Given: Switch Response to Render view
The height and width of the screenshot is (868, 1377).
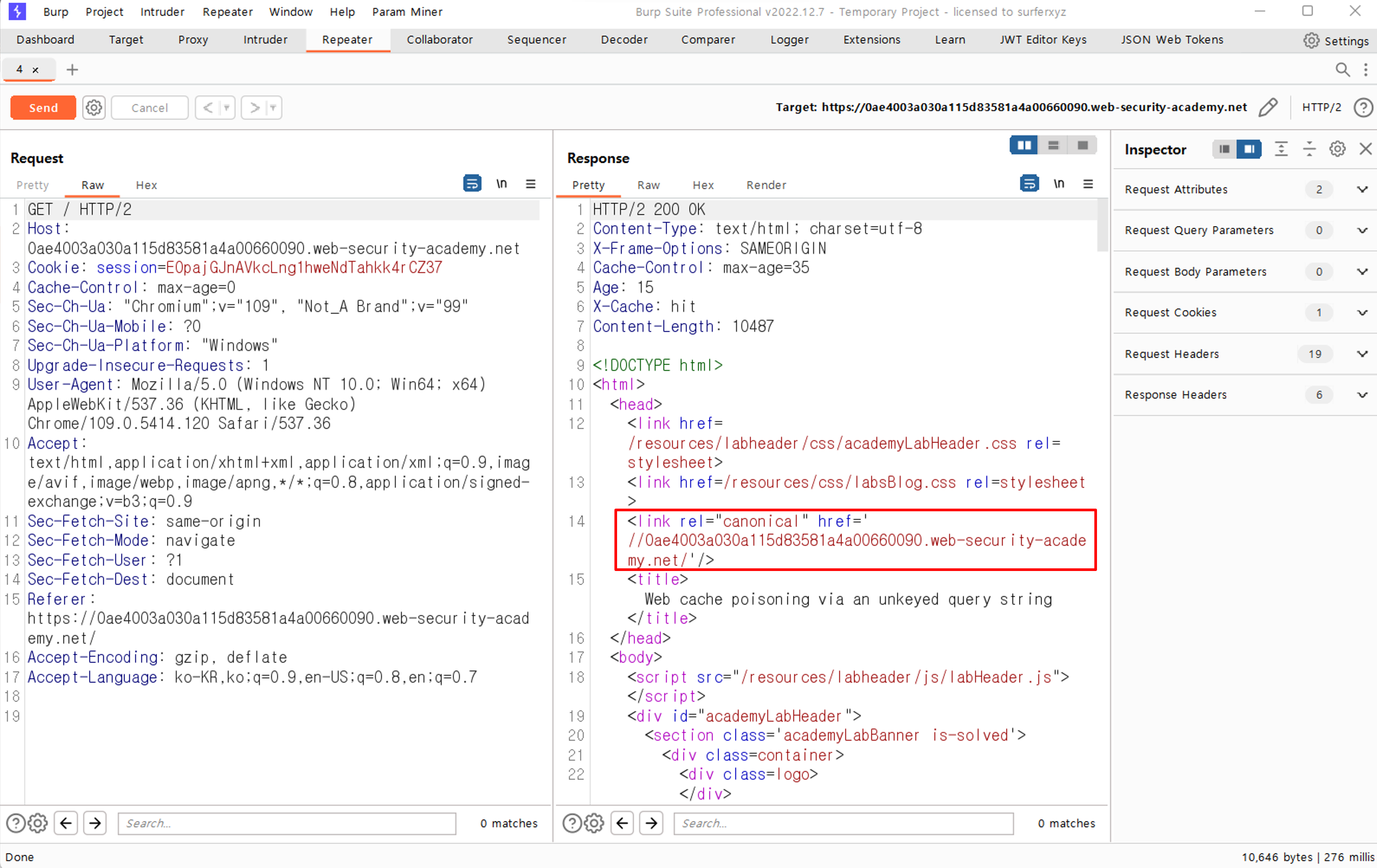Looking at the screenshot, I should (766, 185).
